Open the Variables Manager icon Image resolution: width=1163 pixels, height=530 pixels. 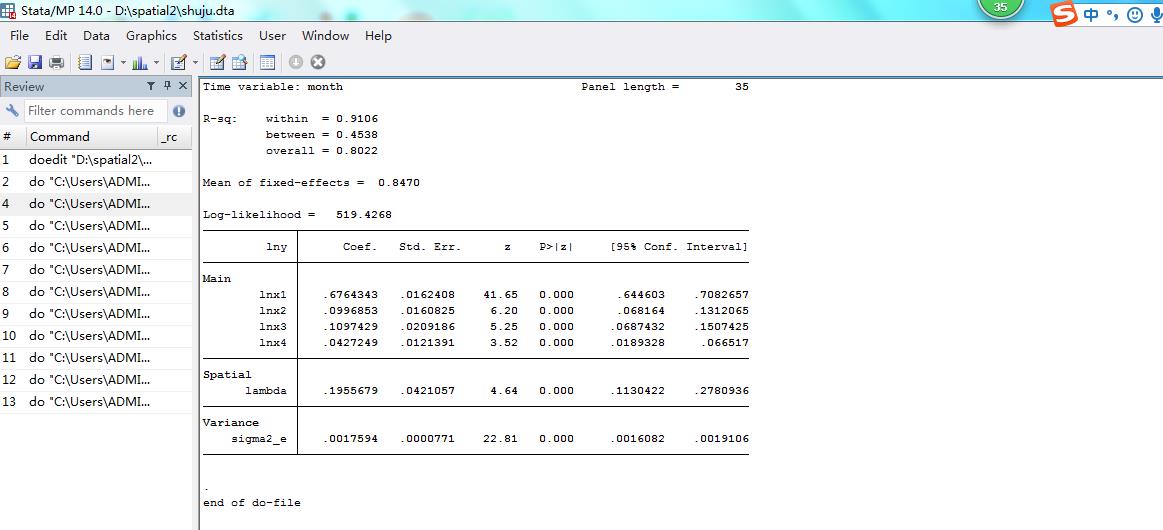(x=267, y=62)
